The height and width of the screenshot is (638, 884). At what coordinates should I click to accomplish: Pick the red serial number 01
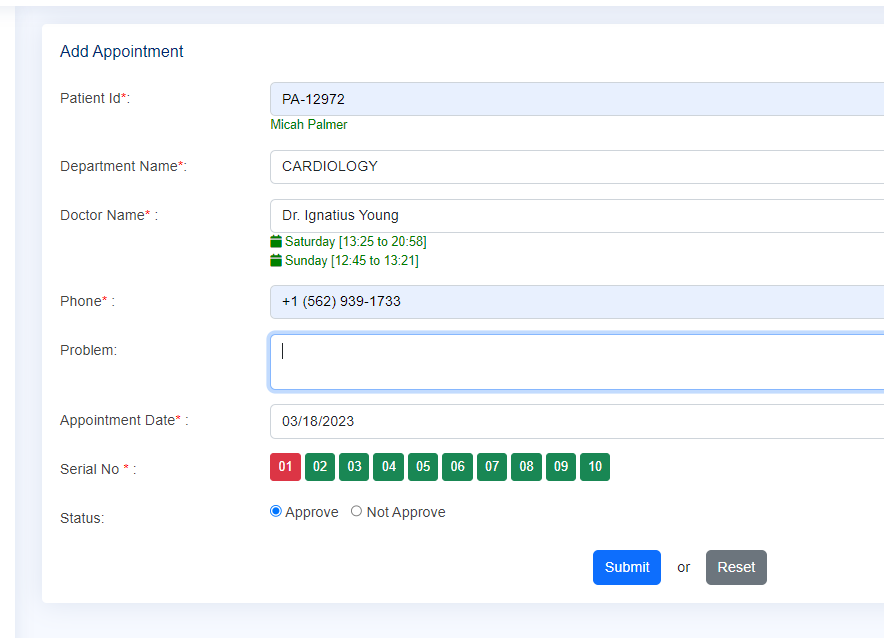(285, 467)
